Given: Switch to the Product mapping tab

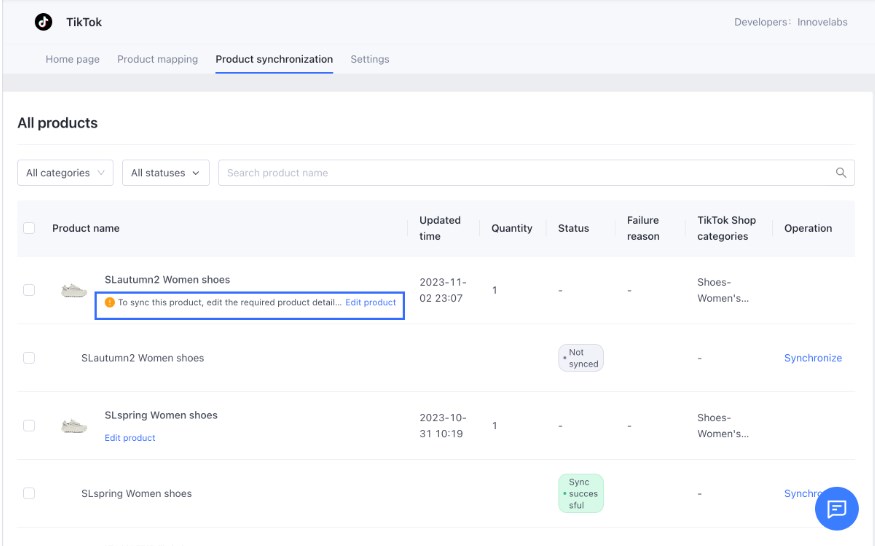Looking at the screenshot, I should coord(157,59).
